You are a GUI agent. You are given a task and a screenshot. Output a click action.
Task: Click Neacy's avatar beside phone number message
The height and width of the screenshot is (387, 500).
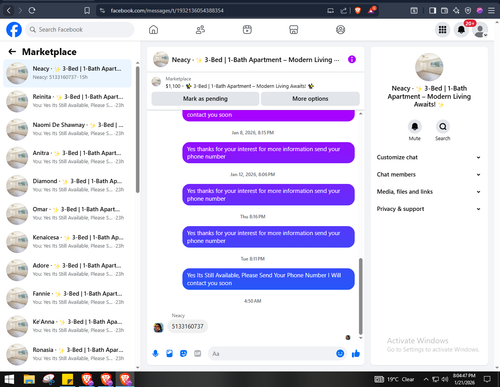(x=158, y=327)
